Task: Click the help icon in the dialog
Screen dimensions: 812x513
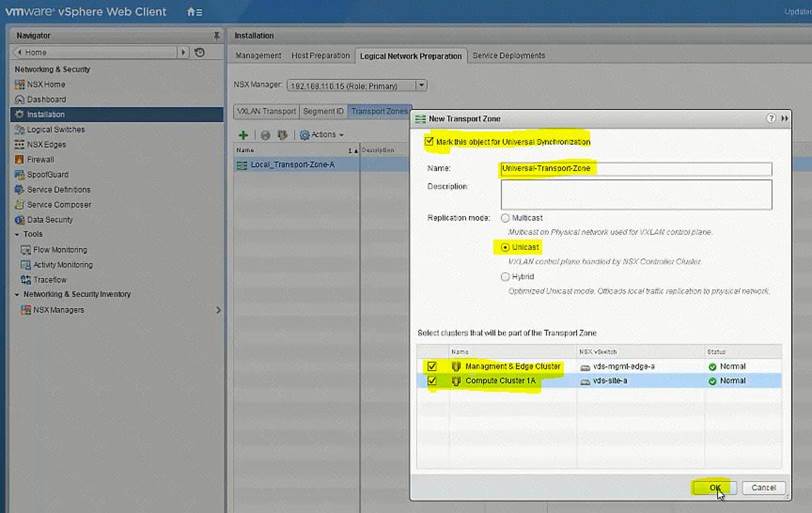Action: [x=771, y=118]
